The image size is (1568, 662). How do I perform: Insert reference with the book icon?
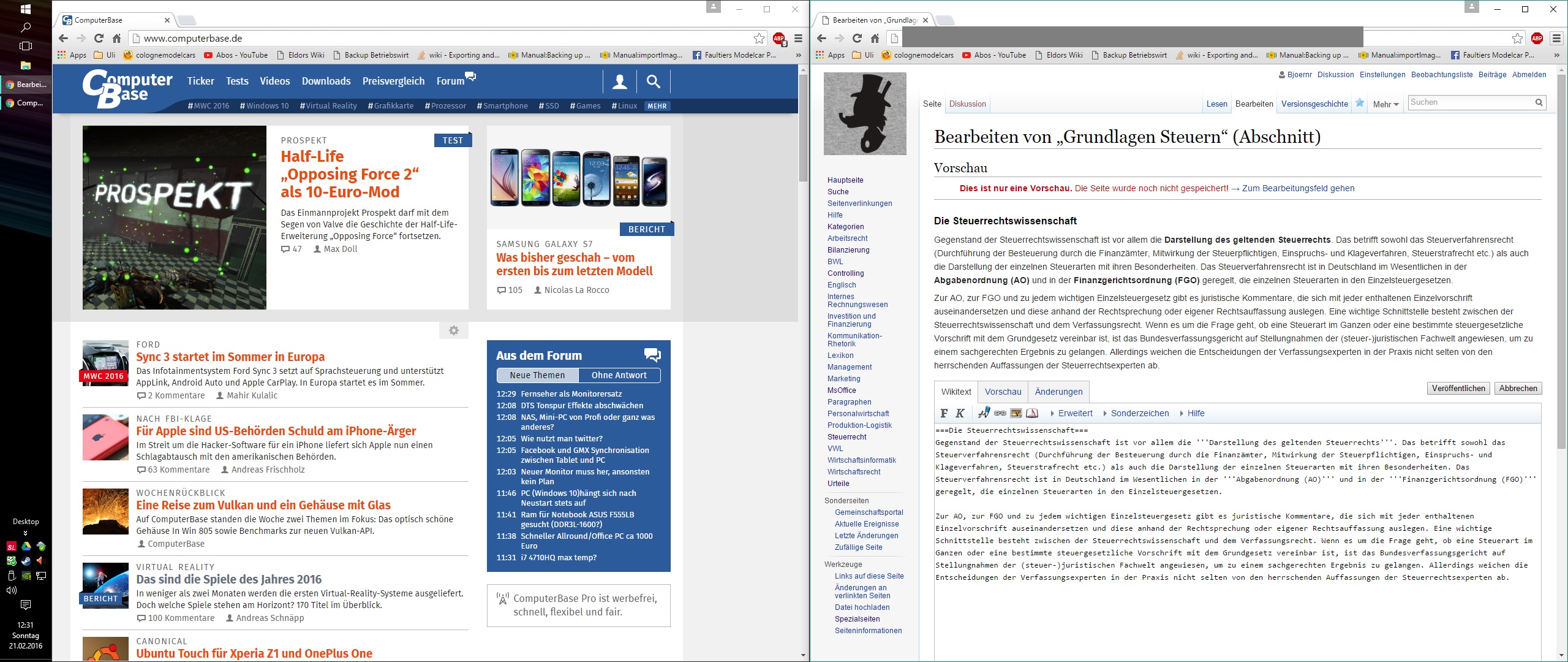point(1032,413)
